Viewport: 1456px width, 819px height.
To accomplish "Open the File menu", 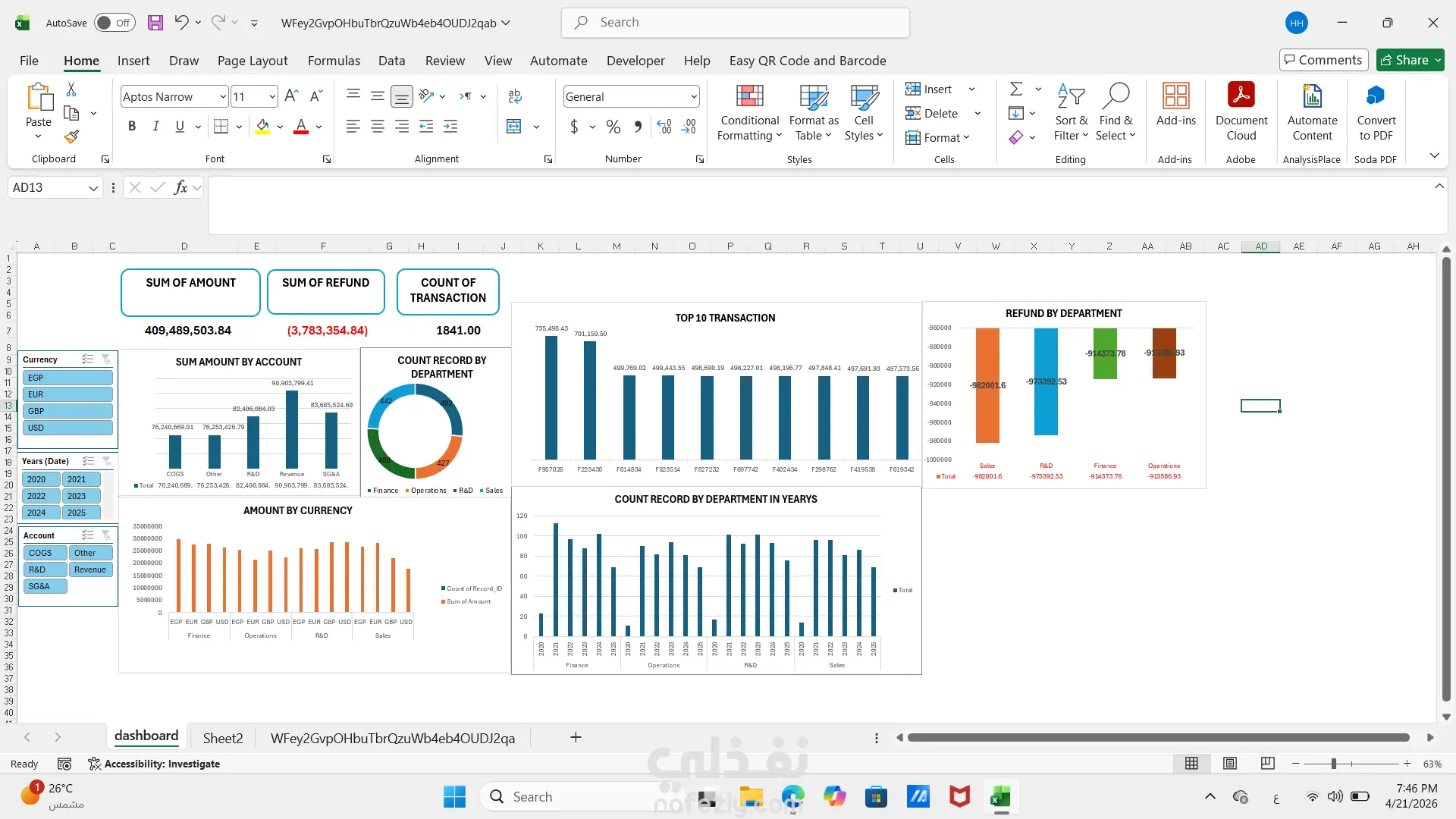I will pyautogui.click(x=29, y=61).
